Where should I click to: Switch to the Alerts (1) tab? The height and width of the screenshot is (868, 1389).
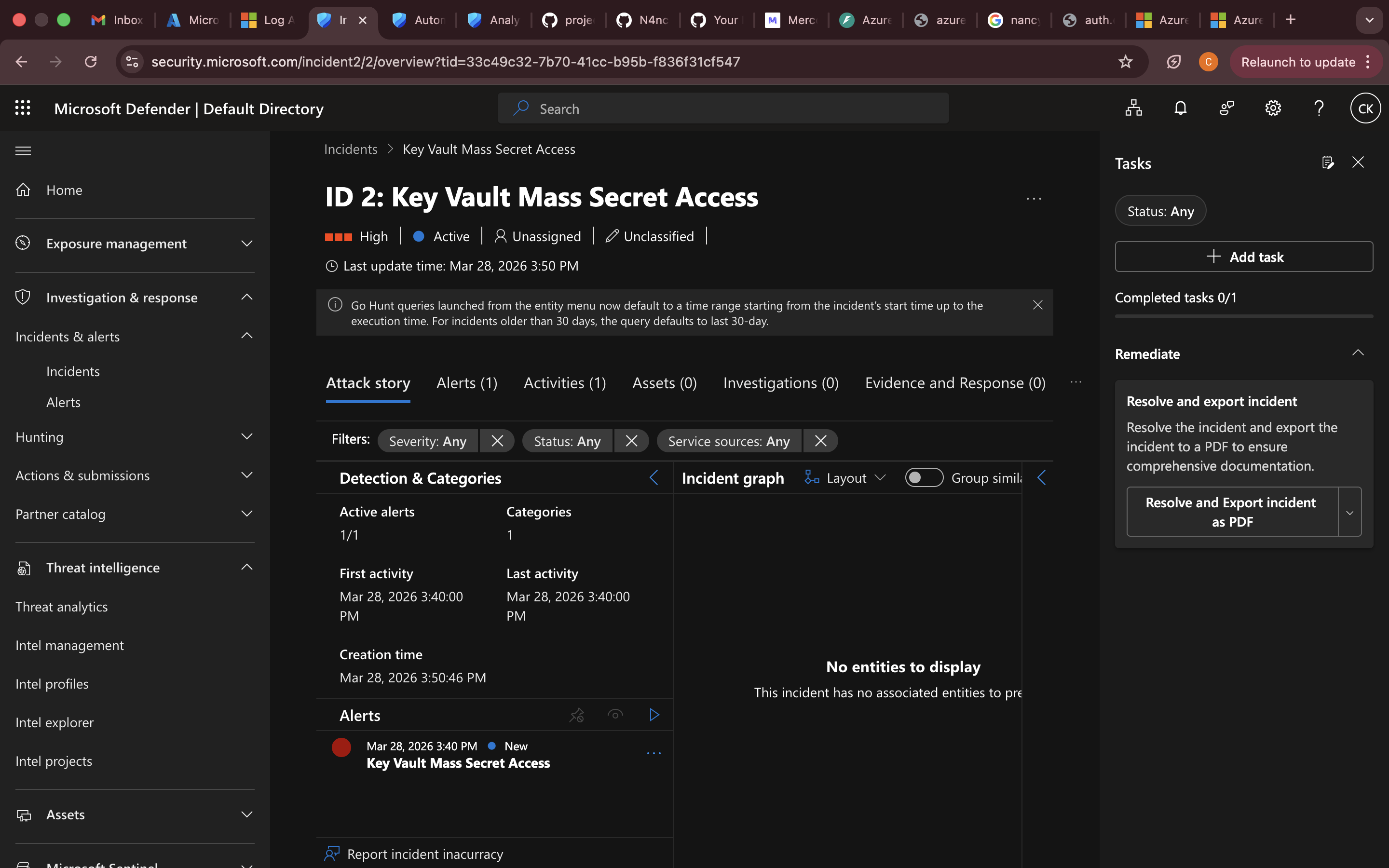pyautogui.click(x=467, y=383)
